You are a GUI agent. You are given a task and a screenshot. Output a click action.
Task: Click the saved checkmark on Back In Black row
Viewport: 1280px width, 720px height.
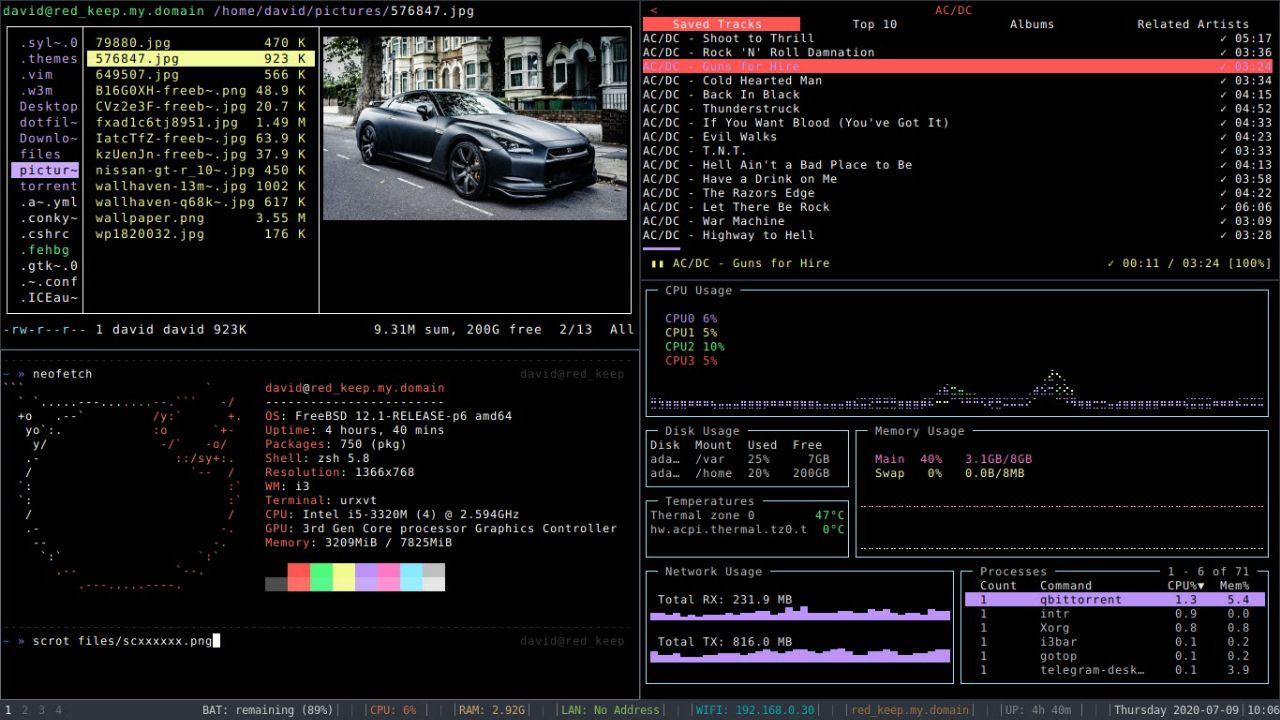[1224, 94]
